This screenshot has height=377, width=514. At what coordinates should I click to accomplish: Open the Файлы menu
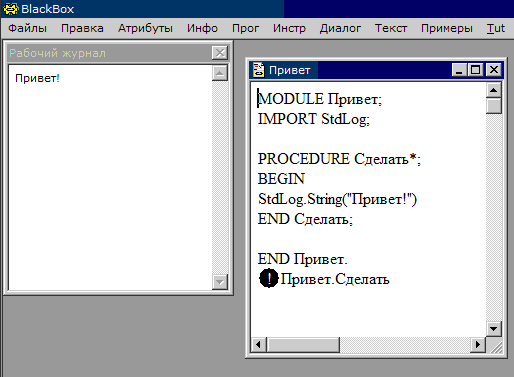point(27,28)
